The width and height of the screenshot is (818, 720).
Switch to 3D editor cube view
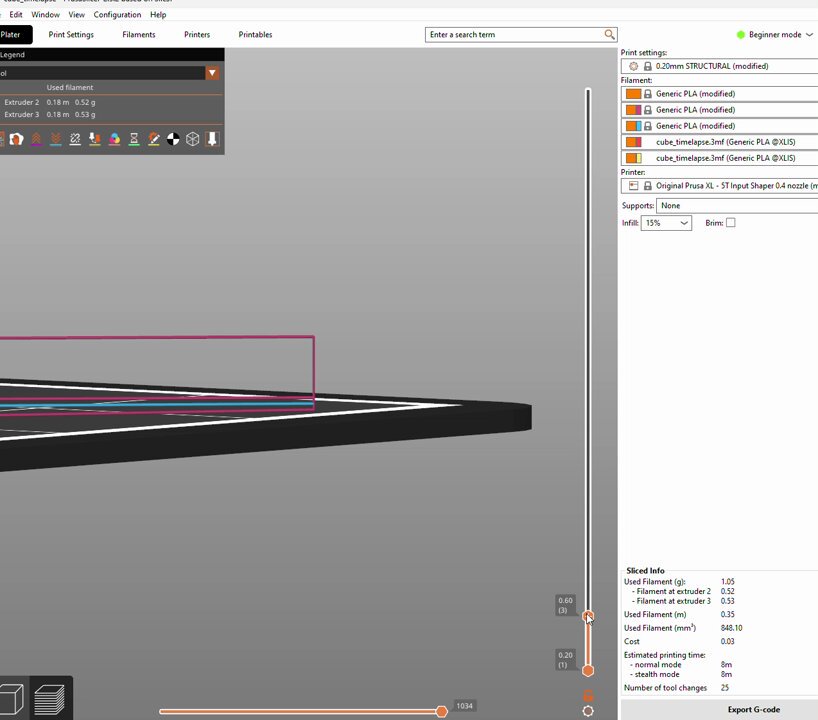point(11,699)
